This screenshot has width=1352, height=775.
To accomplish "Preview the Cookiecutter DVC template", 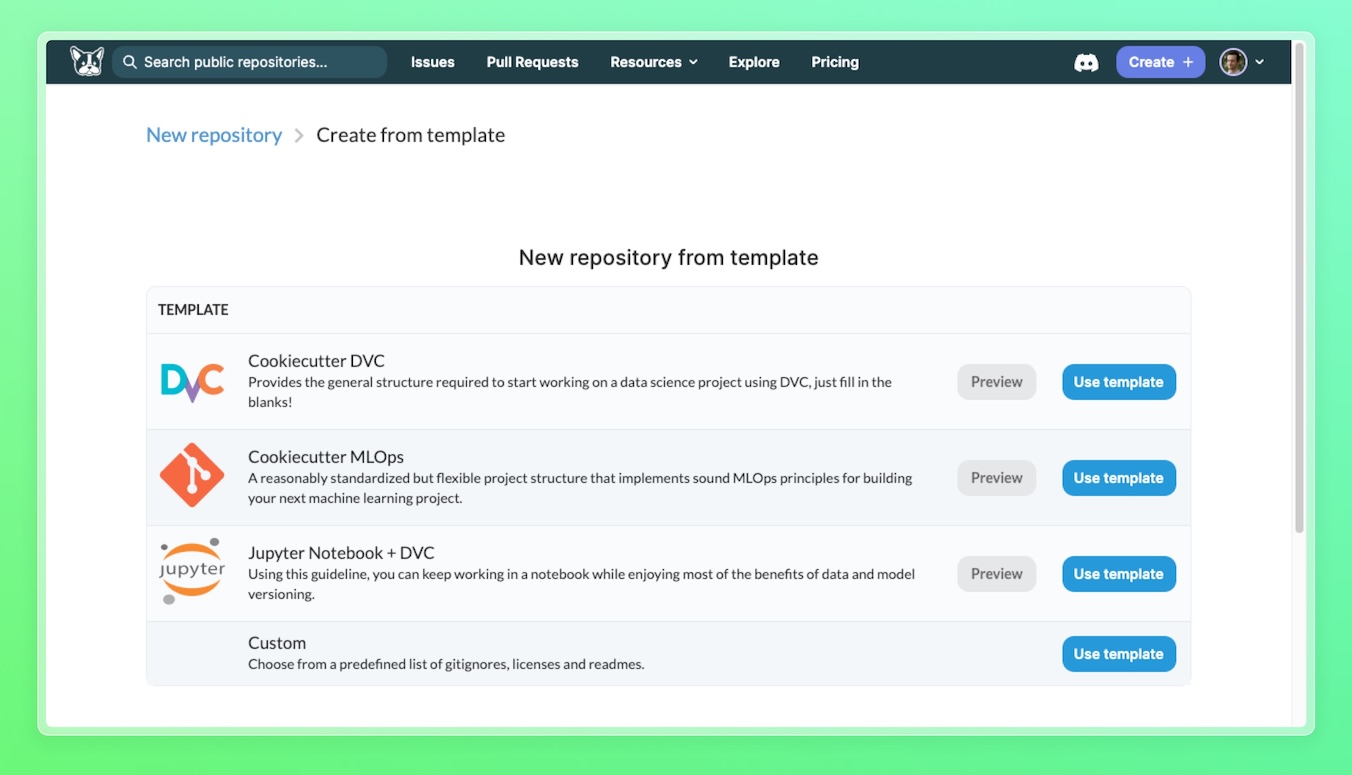I will tap(996, 382).
